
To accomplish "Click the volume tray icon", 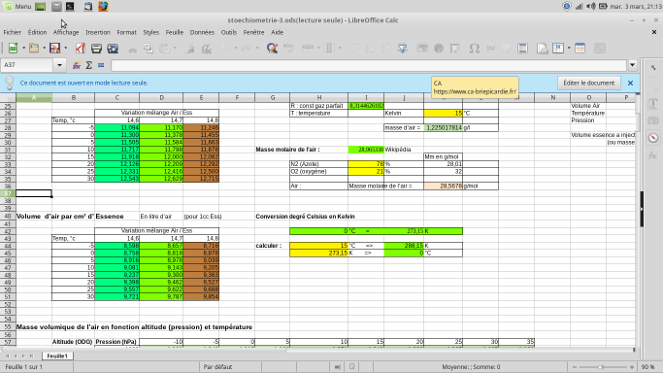I will [x=591, y=6].
